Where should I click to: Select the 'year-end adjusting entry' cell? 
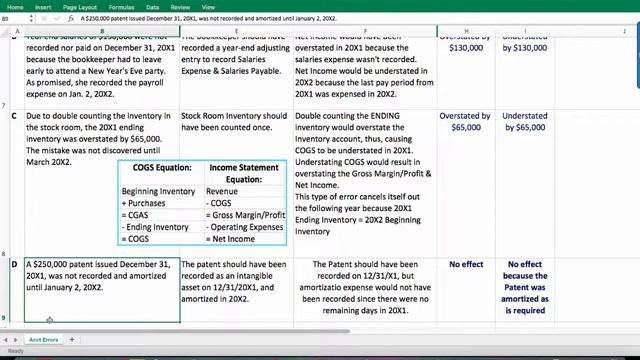point(236,73)
